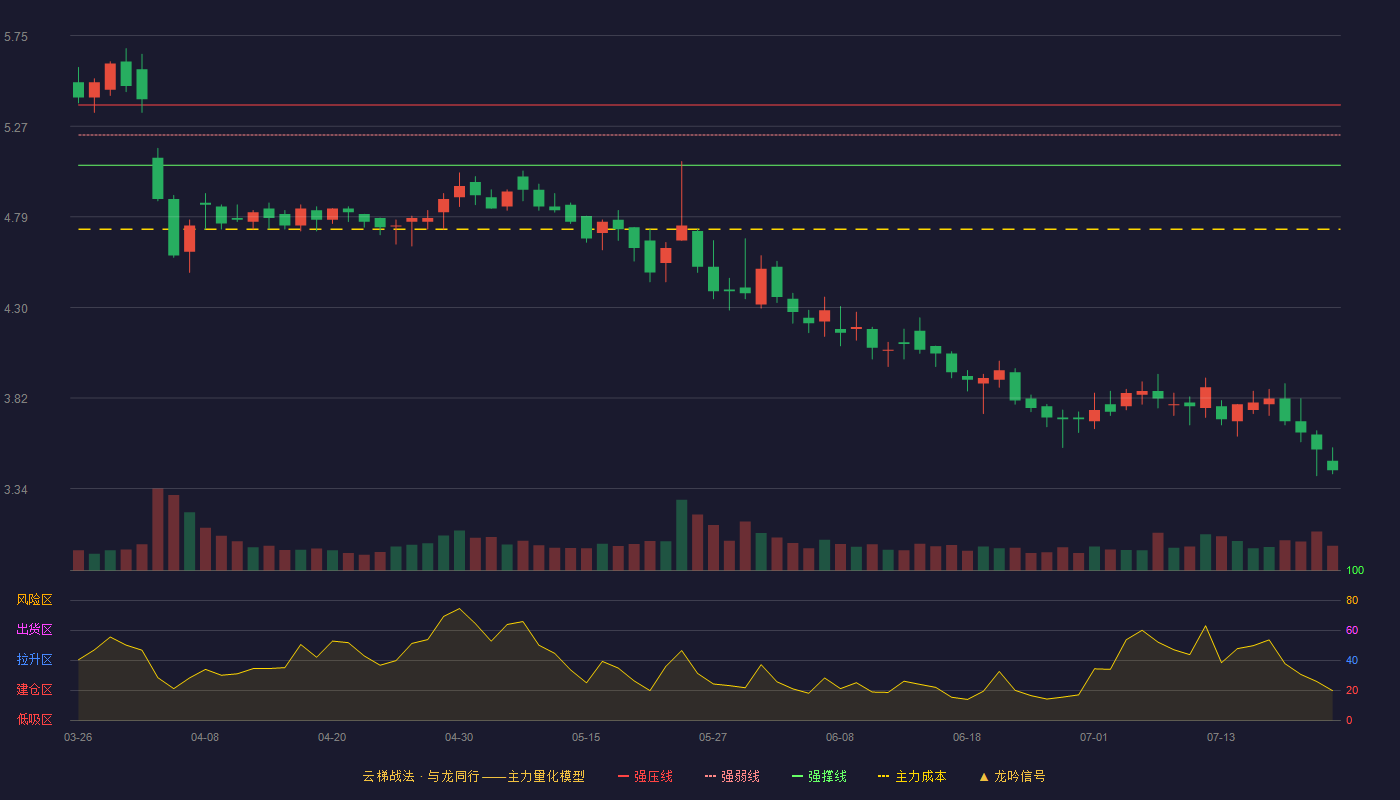Image resolution: width=1400 pixels, height=800 pixels.
Task: Toggle the 强撑线 legend item
Action: tap(819, 776)
